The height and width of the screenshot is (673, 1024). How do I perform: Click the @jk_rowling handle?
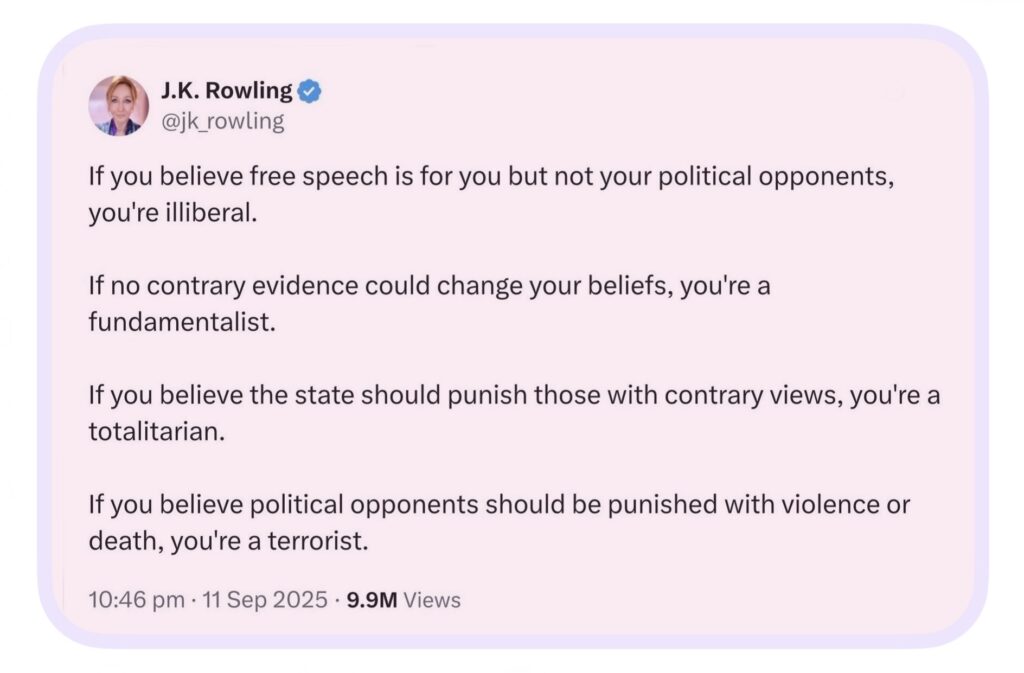pyautogui.click(x=222, y=121)
